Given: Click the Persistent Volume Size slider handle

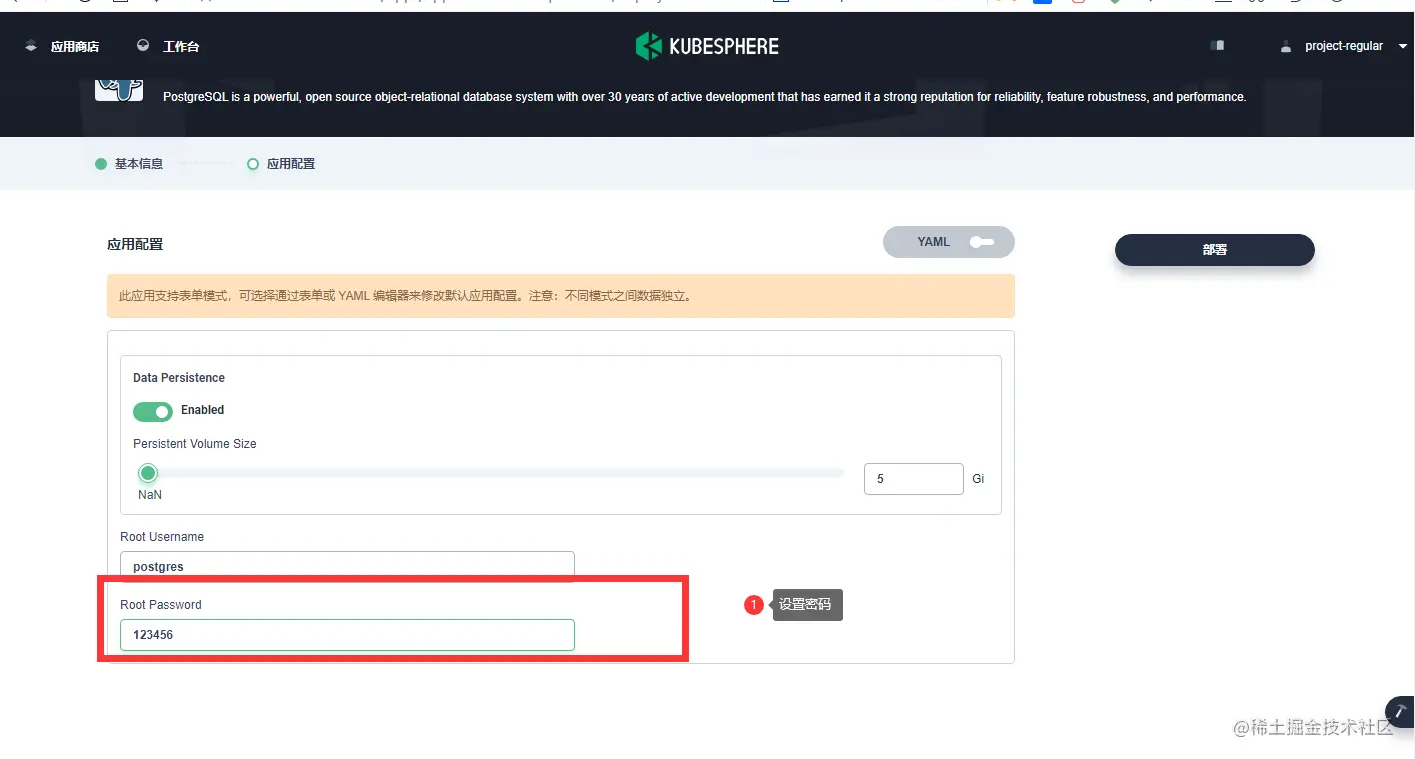Looking at the screenshot, I should pyautogui.click(x=148, y=473).
